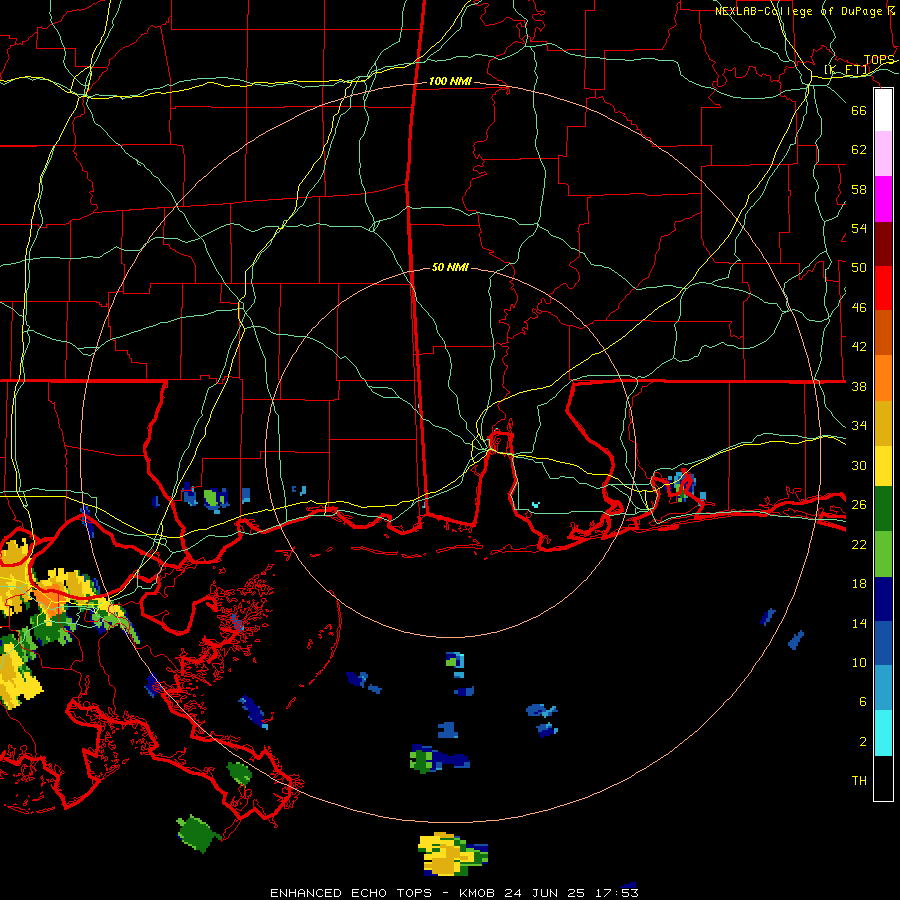
Task: Click the '38' legend value
Action: pyautogui.click(x=859, y=387)
